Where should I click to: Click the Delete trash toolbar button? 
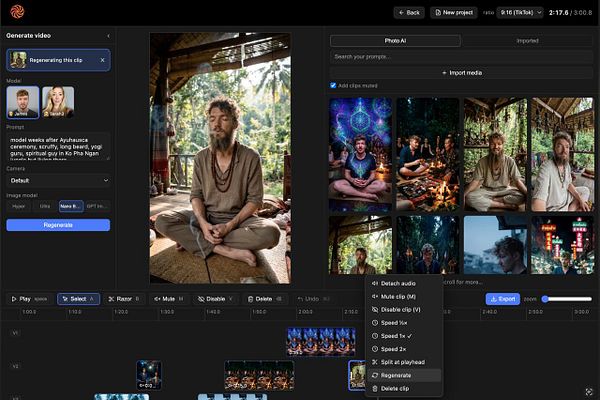pyautogui.click(x=264, y=299)
